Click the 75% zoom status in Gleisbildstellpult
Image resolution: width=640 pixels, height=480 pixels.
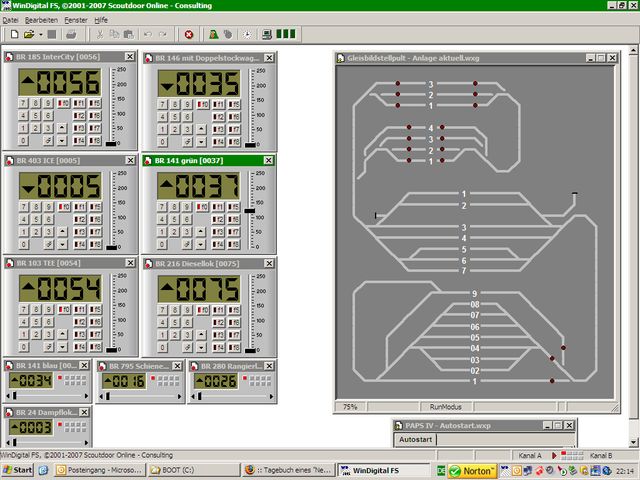[x=350, y=407]
